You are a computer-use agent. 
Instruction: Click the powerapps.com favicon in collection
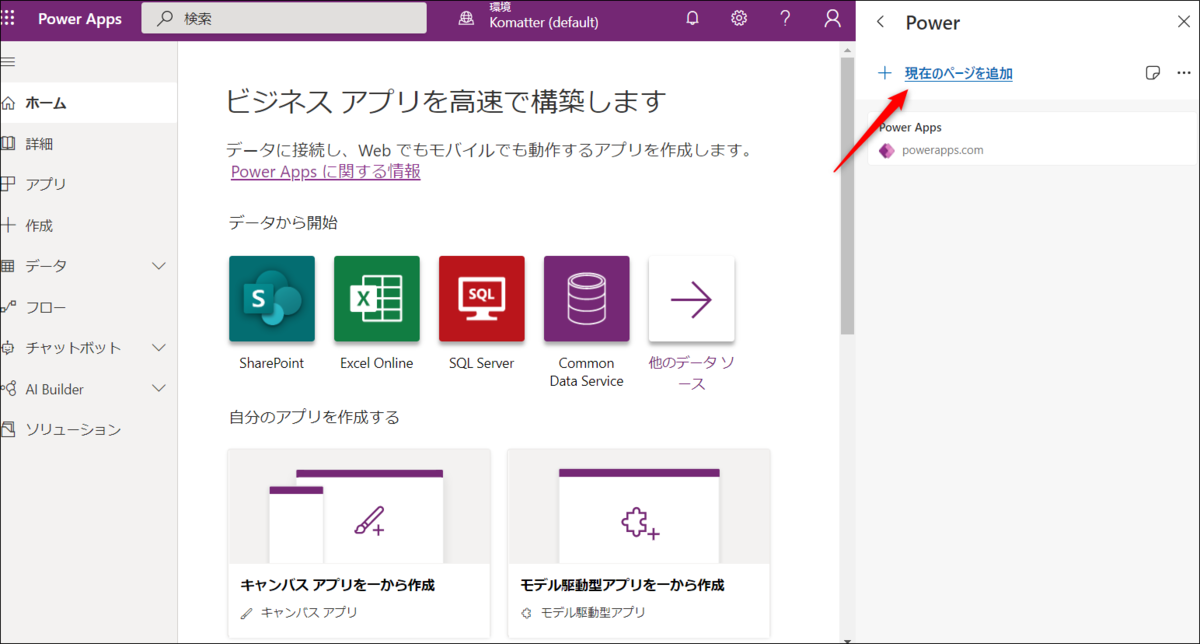pyautogui.click(x=885, y=151)
